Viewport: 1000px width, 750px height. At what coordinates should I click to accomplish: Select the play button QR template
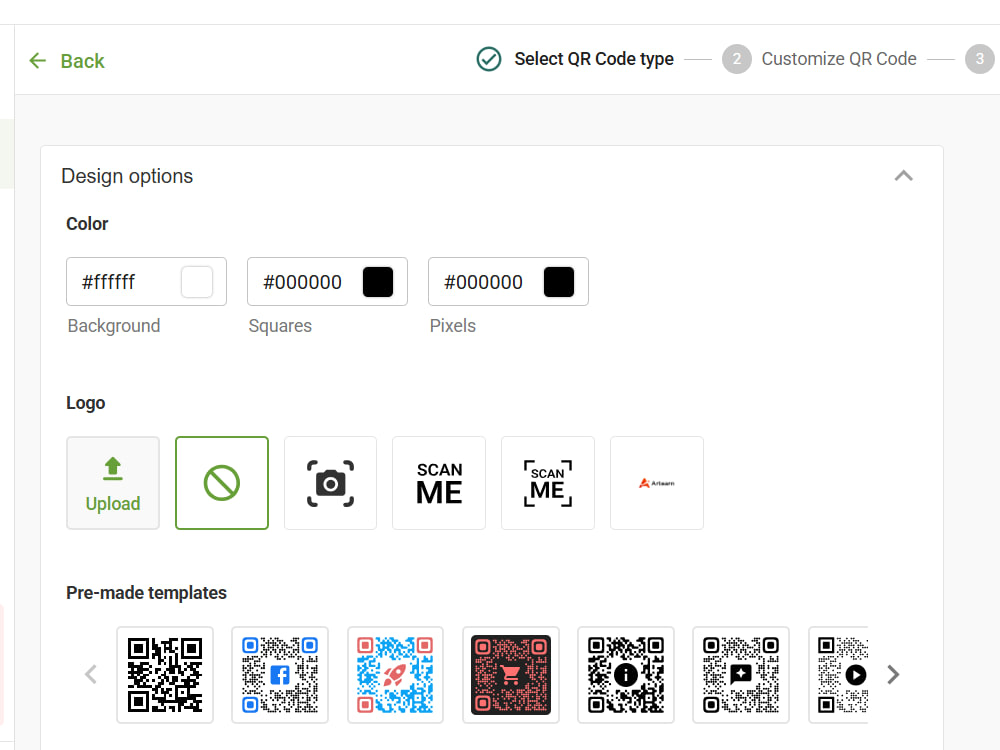[839, 675]
